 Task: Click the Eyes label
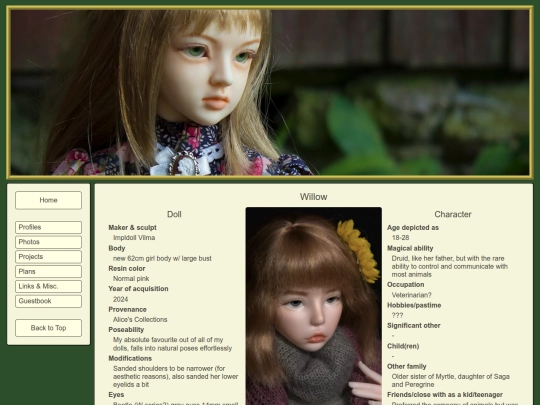(116, 395)
